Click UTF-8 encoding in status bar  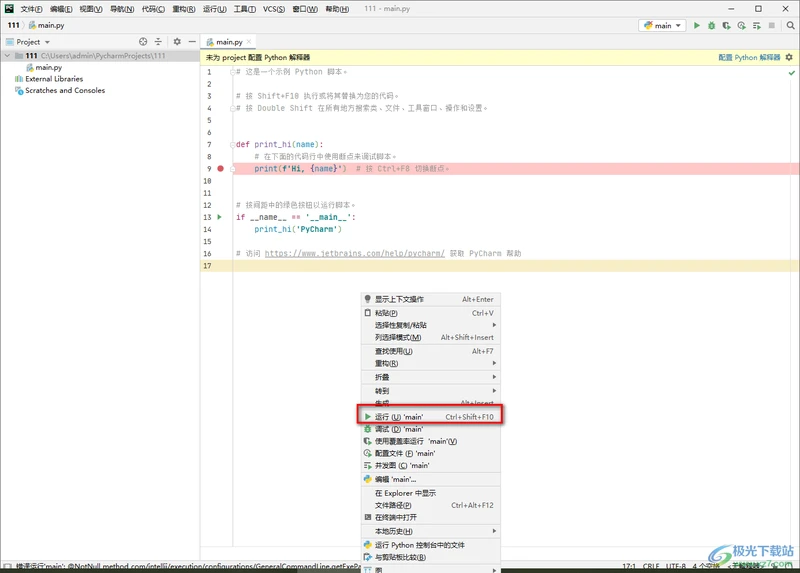click(x=676, y=566)
